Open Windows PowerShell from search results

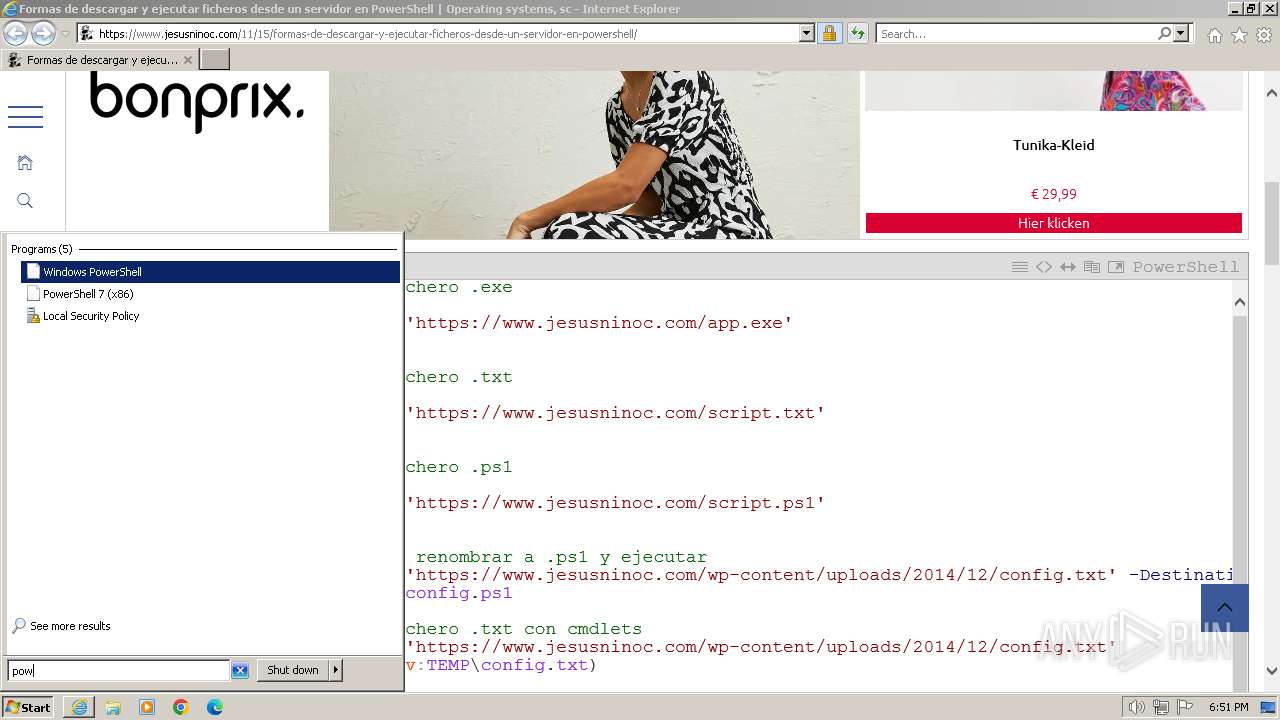pyautogui.click(x=210, y=272)
